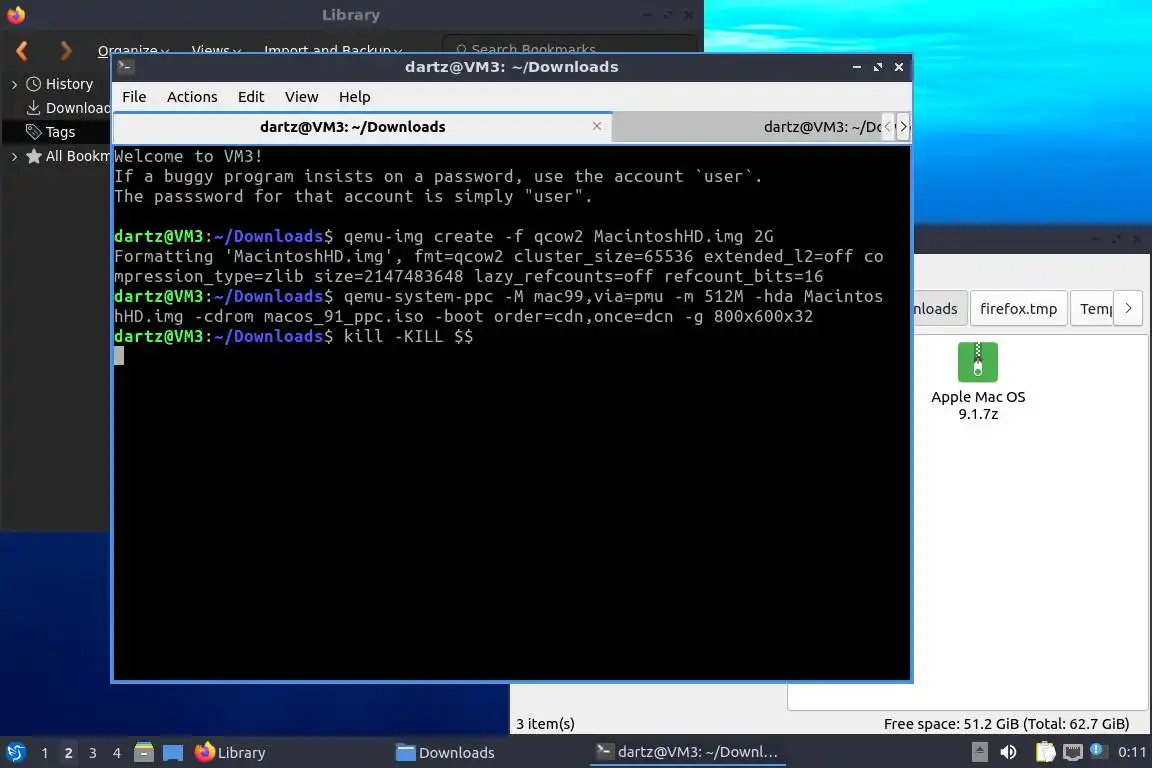
Task: Open the Organize dropdown in the Library
Action: pos(134,50)
